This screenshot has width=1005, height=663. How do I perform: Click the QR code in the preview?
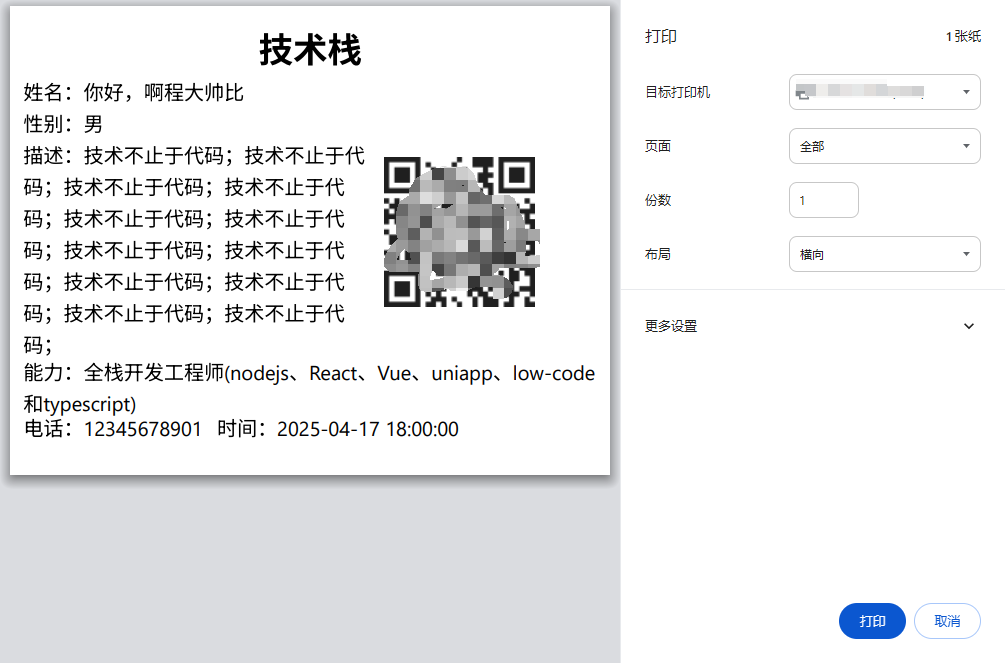tap(460, 231)
